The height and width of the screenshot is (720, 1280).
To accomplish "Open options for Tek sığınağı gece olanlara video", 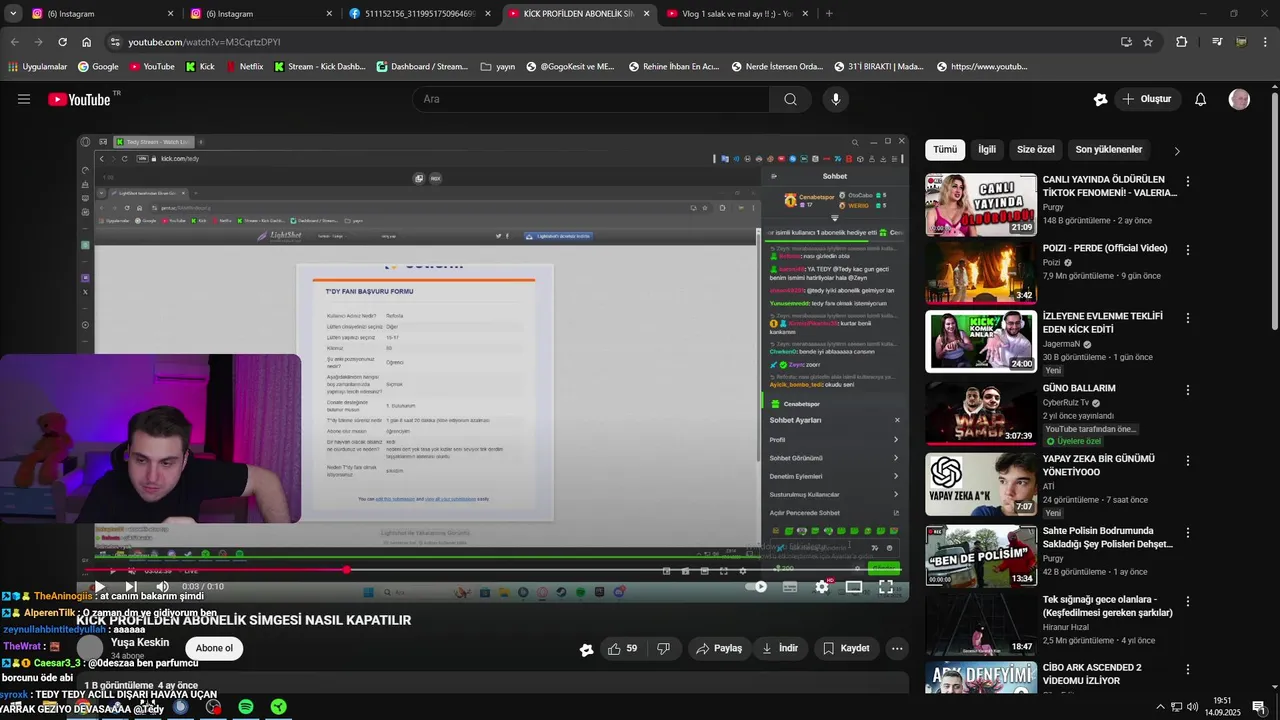I will coord(1188,601).
